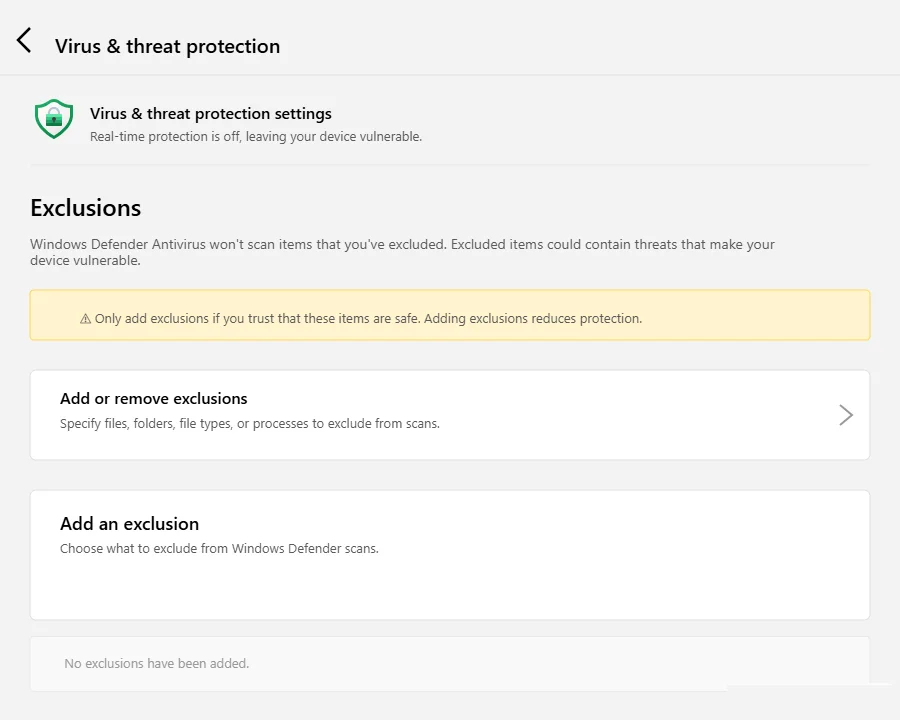Click the warning triangle in the yellow banner
This screenshot has width=900, height=720.
click(85, 319)
